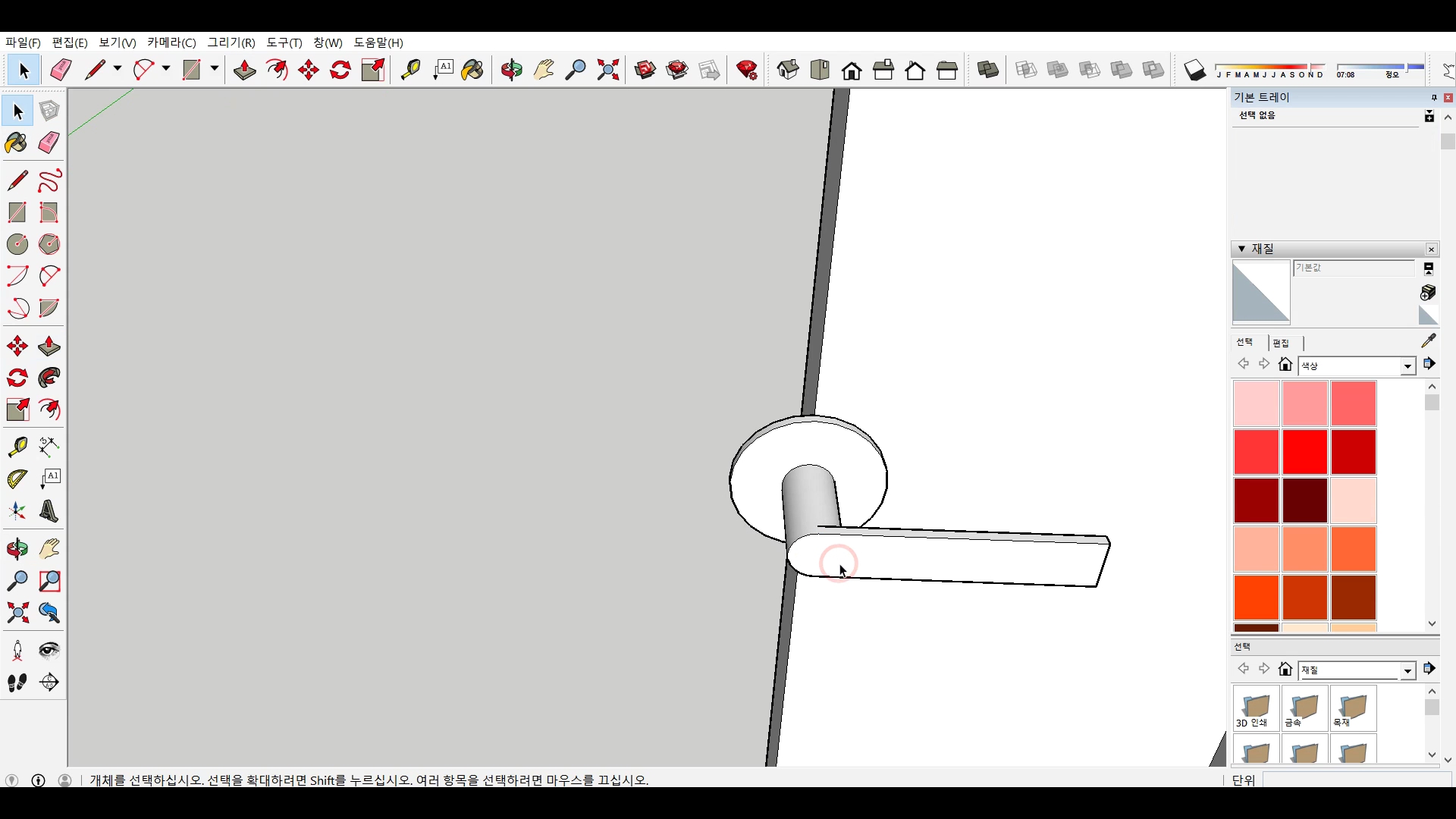The height and width of the screenshot is (819, 1456).
Task: Choose the Tape Measure tool in left toolbar
Action: [17, 447]
